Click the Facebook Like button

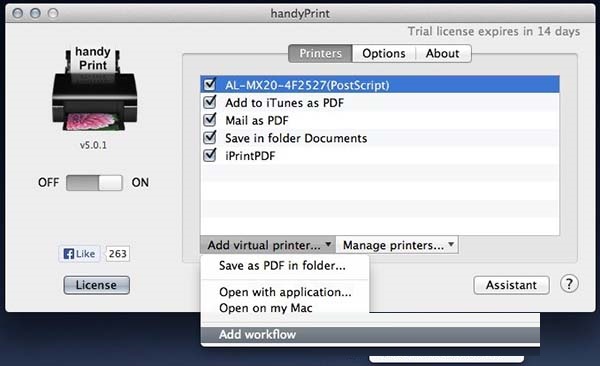[79, 254]
